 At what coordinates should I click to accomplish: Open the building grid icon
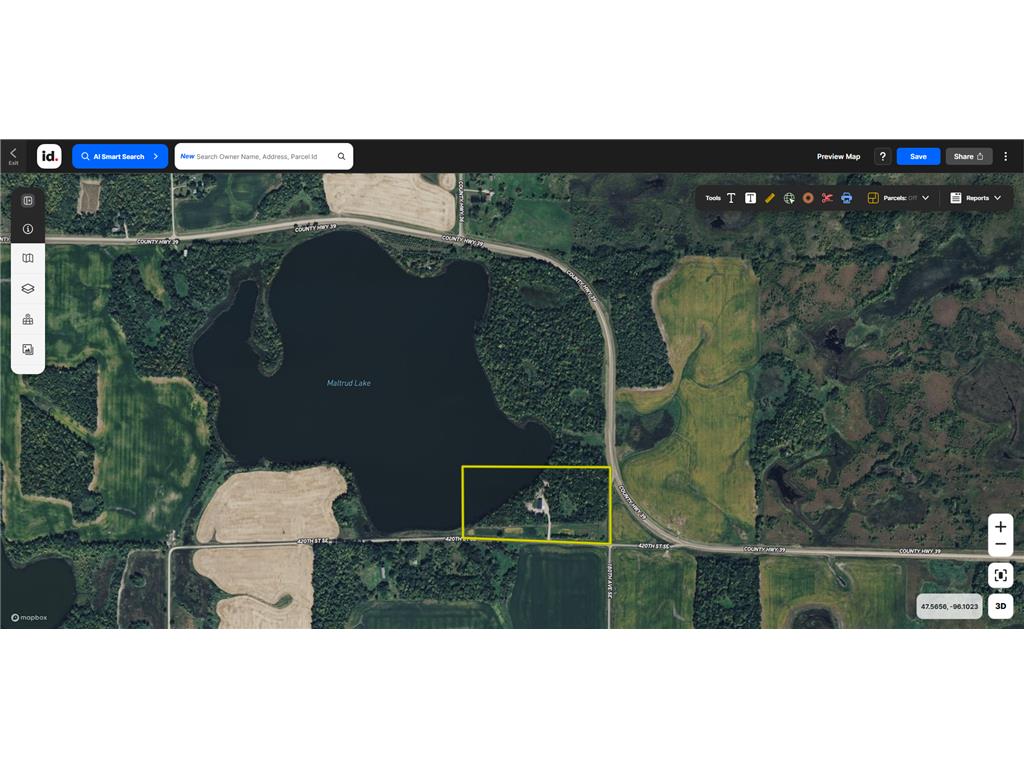28,319
